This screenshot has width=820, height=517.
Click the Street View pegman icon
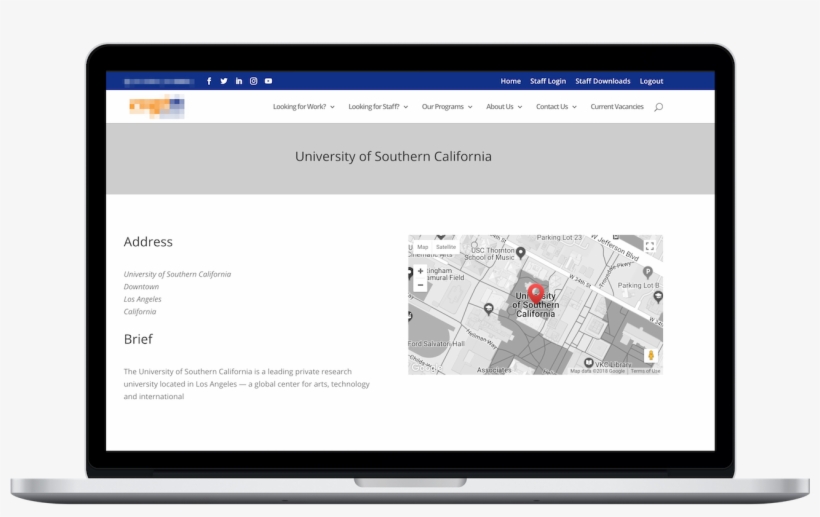[651, 355]
